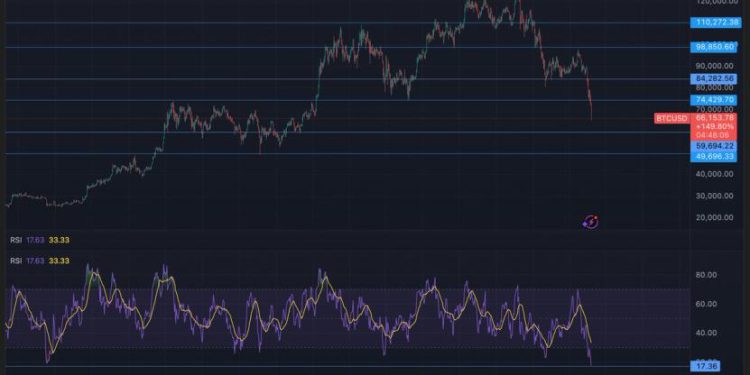Click the 20,000.00 price axis value

click(x=714, y=218)
